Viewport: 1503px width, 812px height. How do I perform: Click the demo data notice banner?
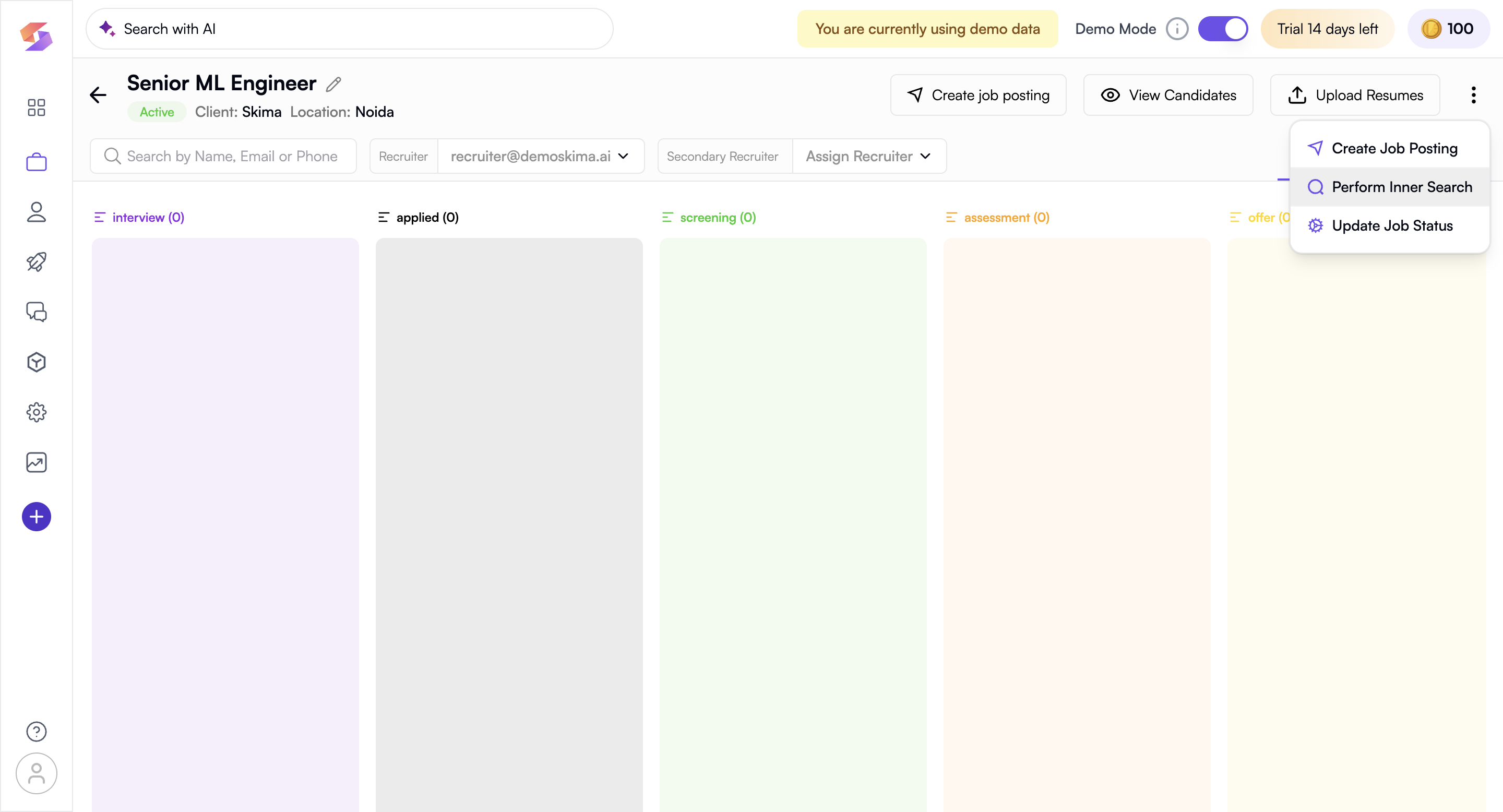pyautogui.click(x=927, y=29)
